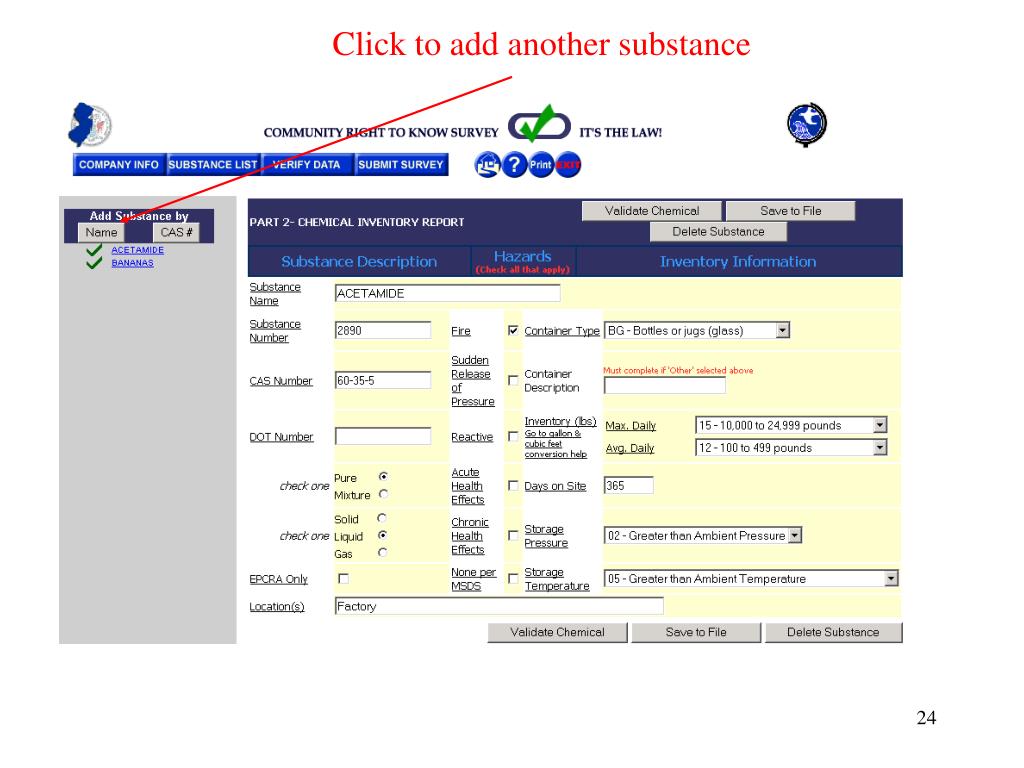Click the red EXIT icon
Image resolution: width=1024 pixels, height=768 pixels.
click(568, 165)
